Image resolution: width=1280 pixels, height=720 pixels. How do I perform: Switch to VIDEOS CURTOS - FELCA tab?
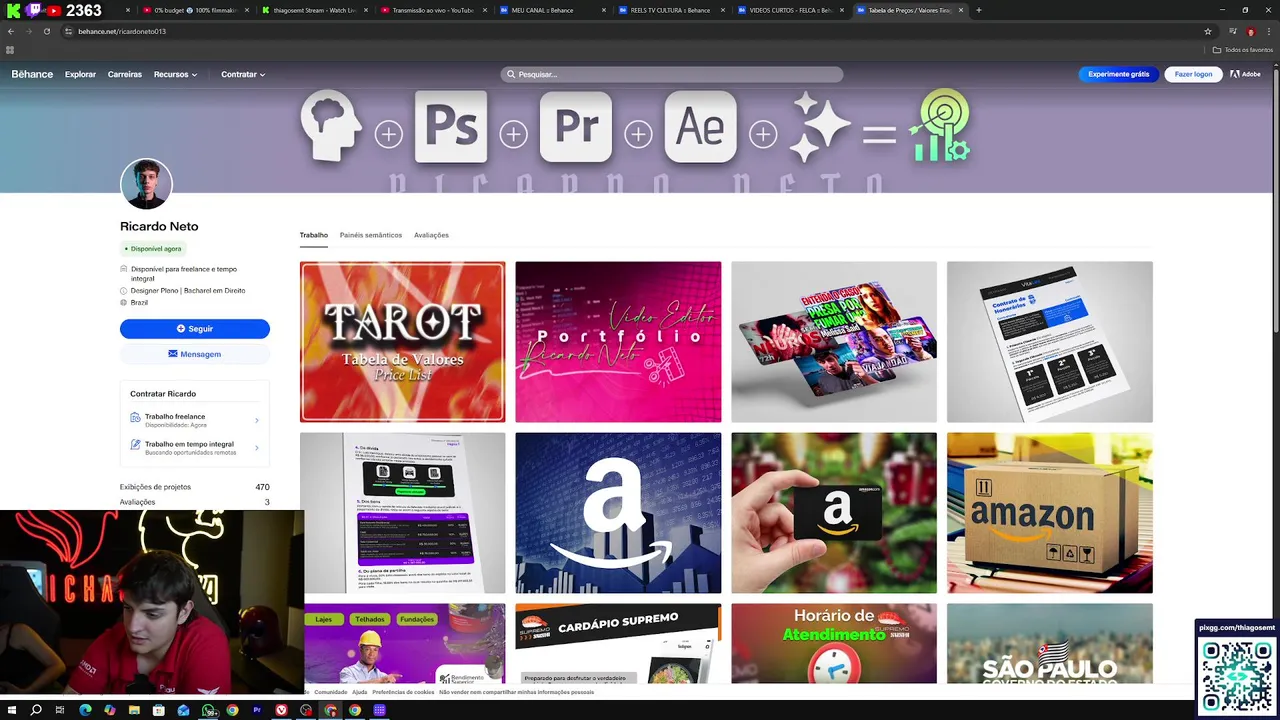(790, 10)
